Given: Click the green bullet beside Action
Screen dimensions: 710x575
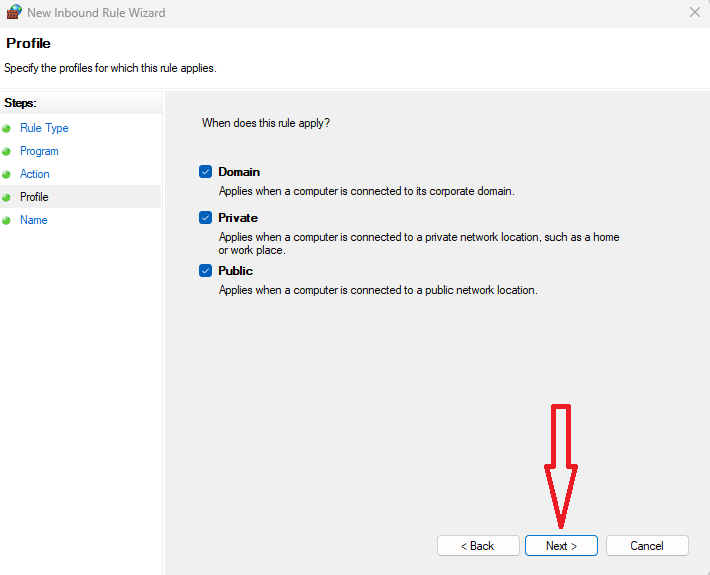Looking at the screenshot, I should click(x=6, y=174).
